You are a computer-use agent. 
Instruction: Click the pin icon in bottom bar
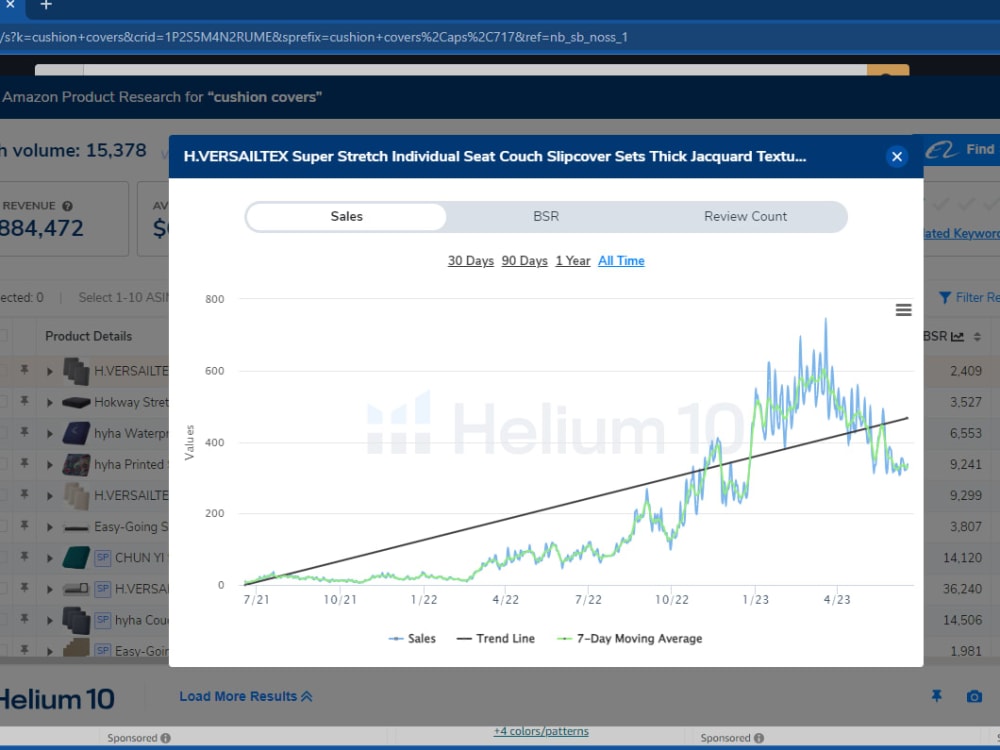936,696
